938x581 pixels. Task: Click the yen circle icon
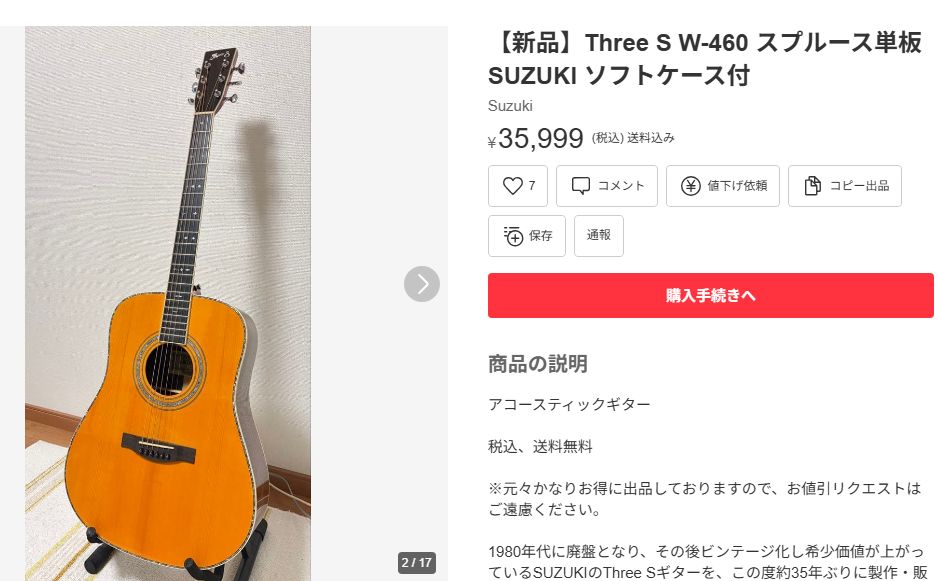coord(690,186)
